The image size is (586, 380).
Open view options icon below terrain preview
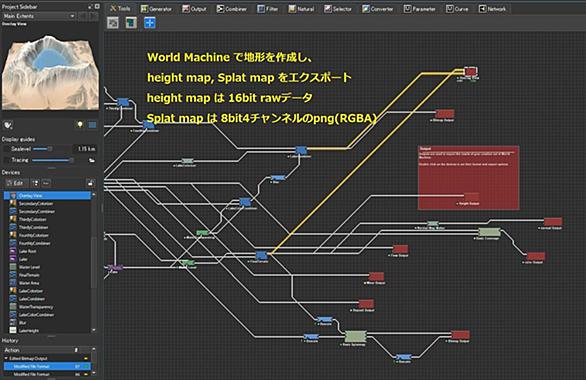8,125
